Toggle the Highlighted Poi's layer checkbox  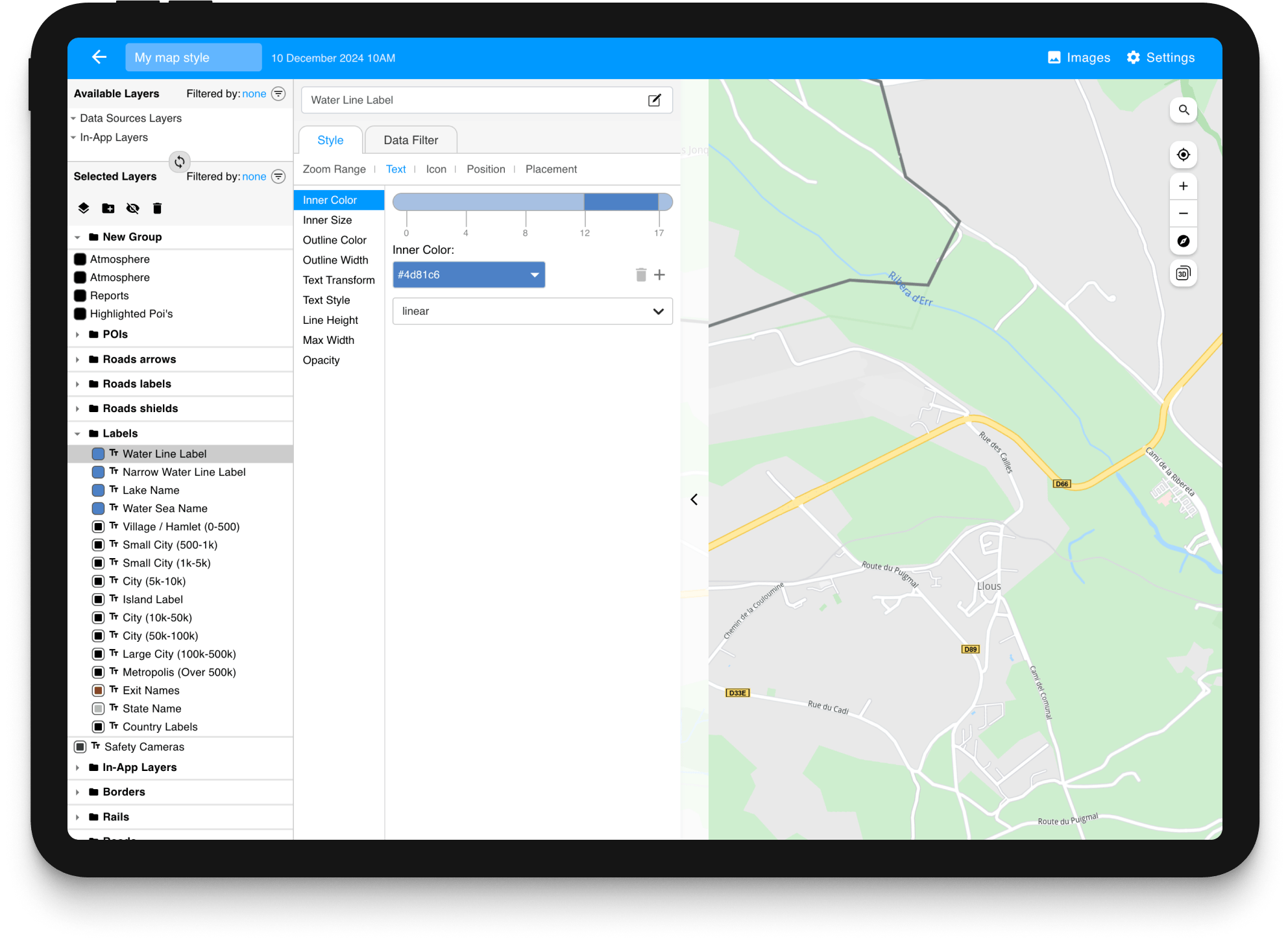click(x=80, y=313)
